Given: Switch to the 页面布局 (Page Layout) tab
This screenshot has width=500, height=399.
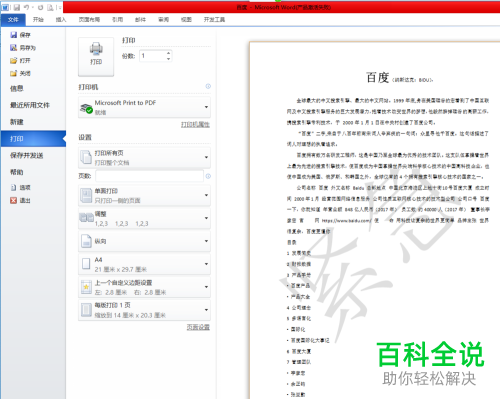Looking at the screenshot, I should pyautogui.click(x=89, y=20).
